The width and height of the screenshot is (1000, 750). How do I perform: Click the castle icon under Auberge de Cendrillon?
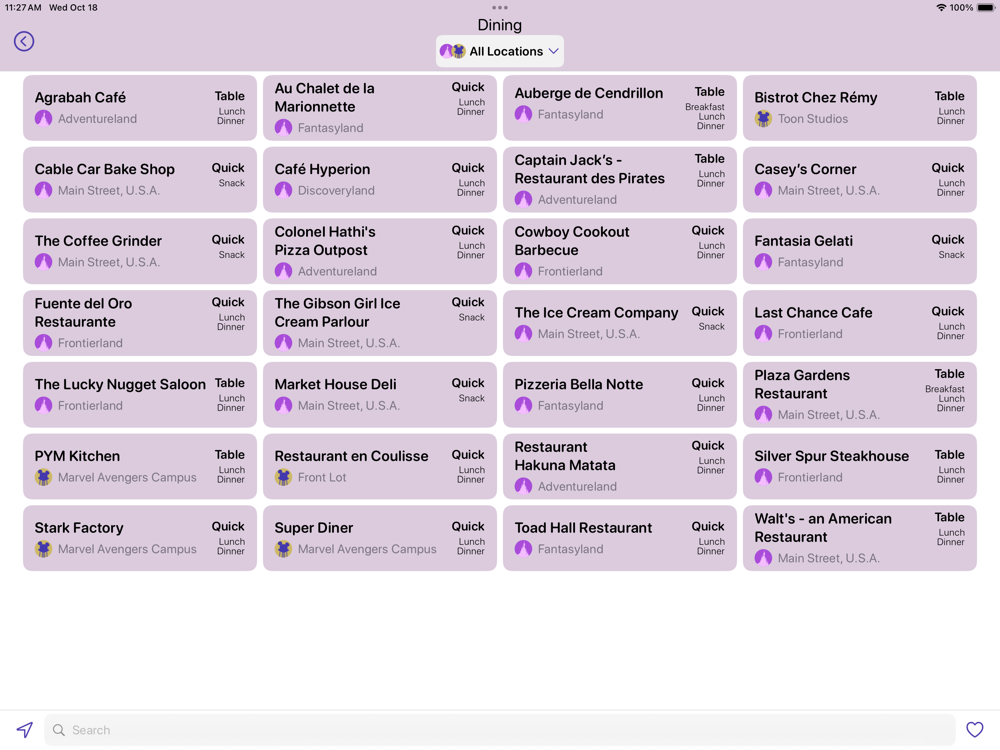coord(524,114)
